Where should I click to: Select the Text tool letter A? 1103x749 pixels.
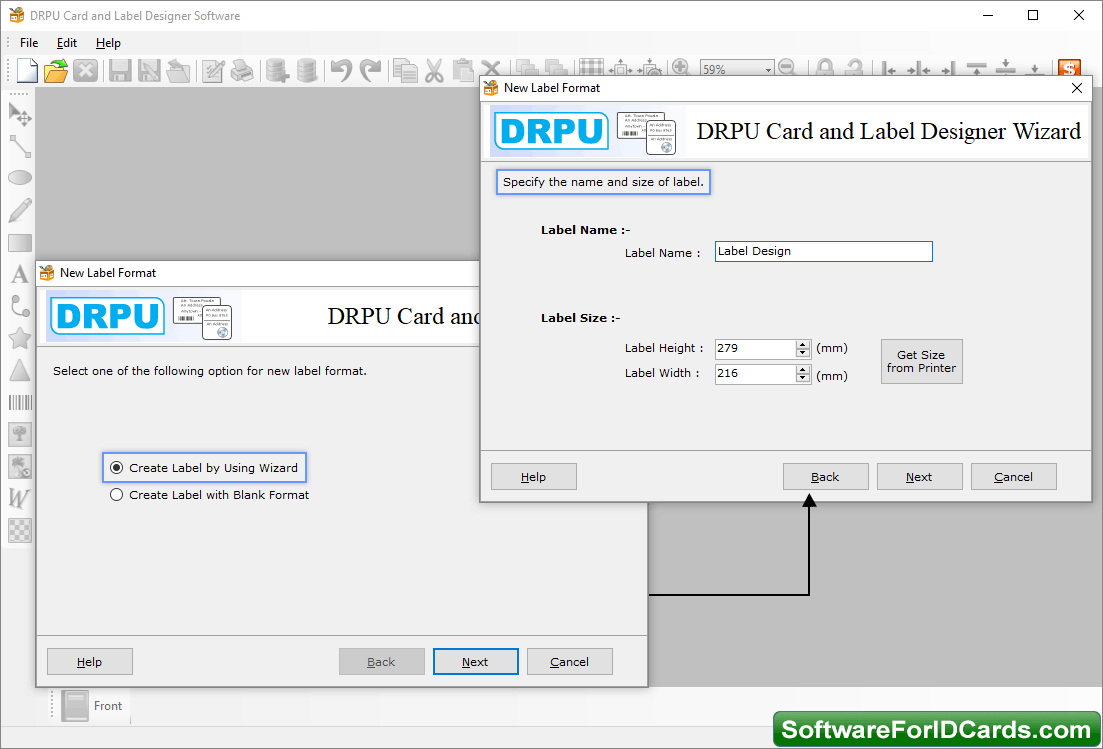point(20,274)
